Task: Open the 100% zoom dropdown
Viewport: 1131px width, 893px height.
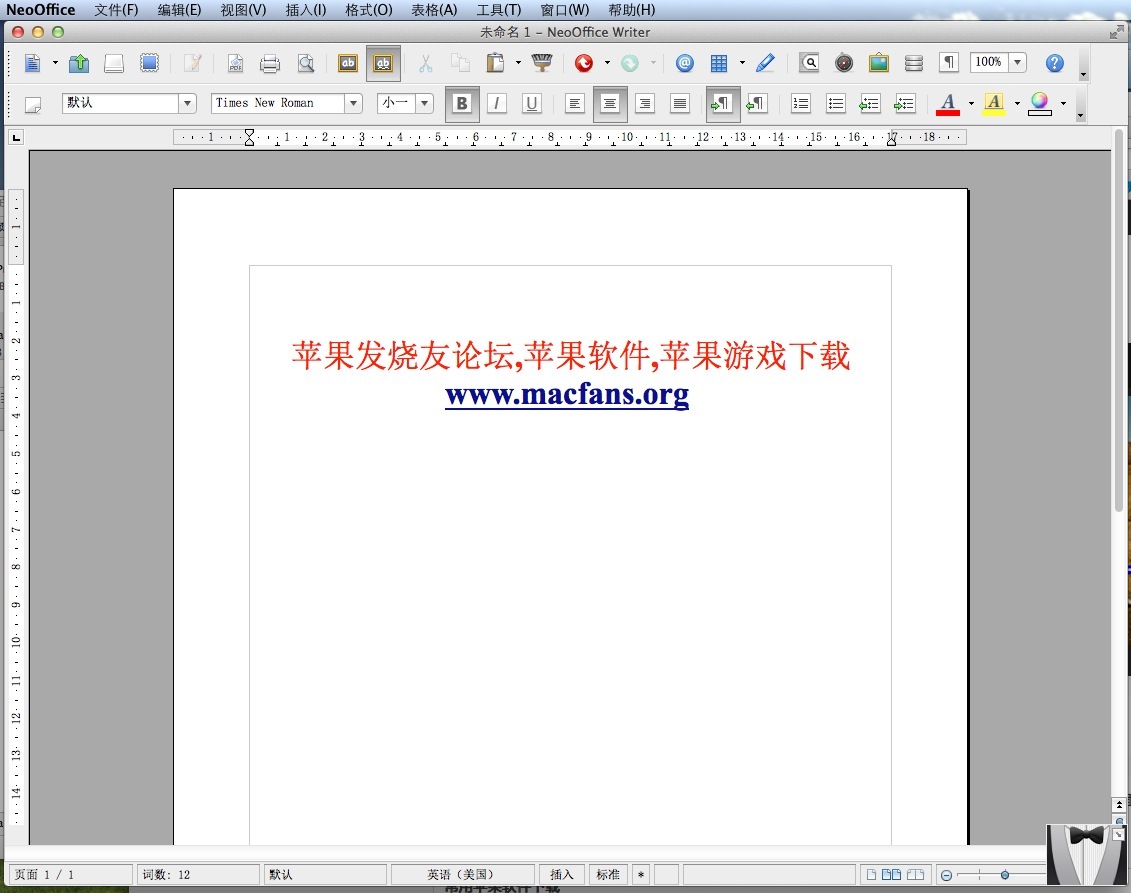Action: [x=1017, y=63]
